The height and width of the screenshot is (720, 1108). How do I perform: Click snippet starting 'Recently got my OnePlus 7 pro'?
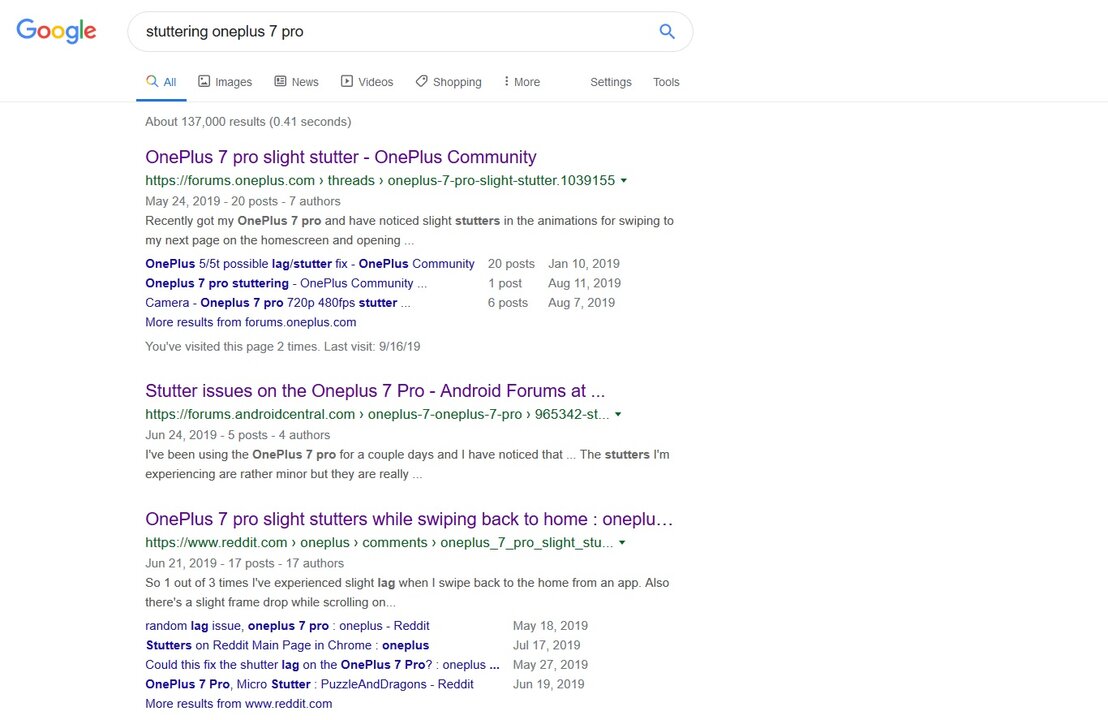(409, 230)
